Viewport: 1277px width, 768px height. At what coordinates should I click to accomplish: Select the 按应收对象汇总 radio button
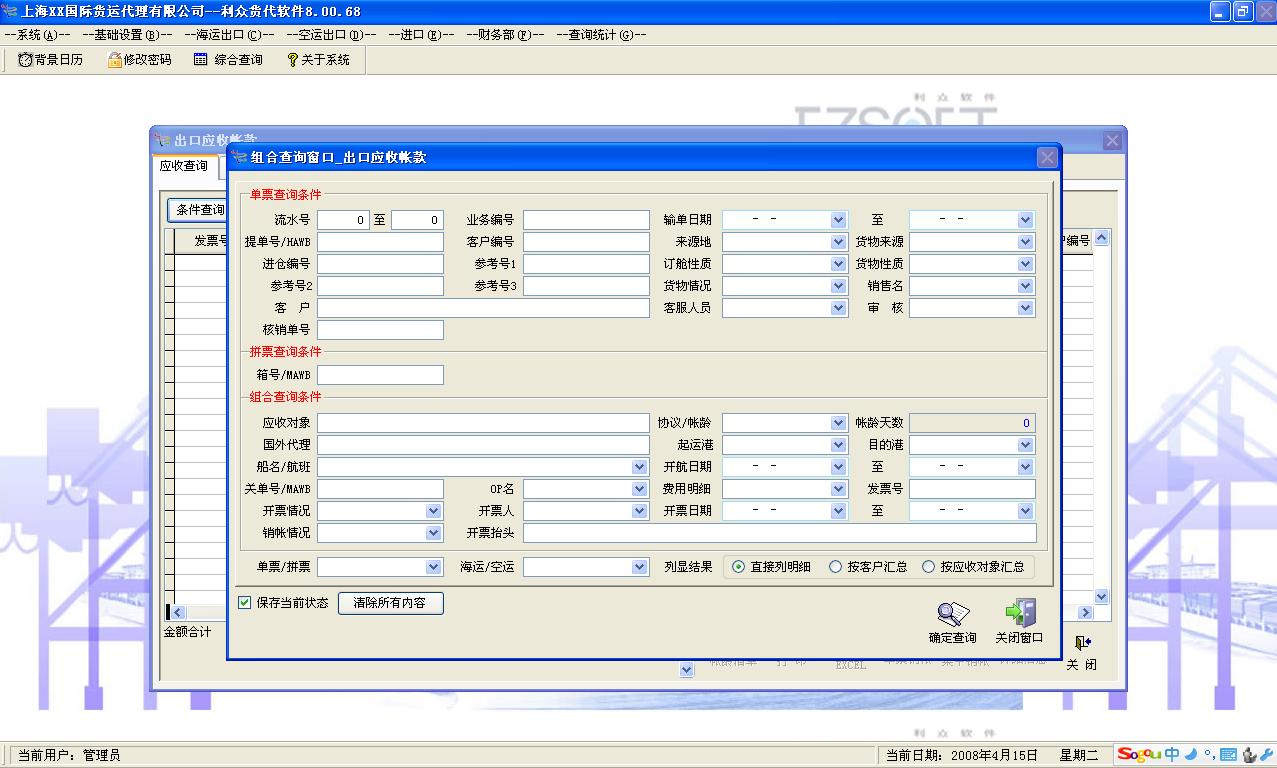(x=928, y=567)
